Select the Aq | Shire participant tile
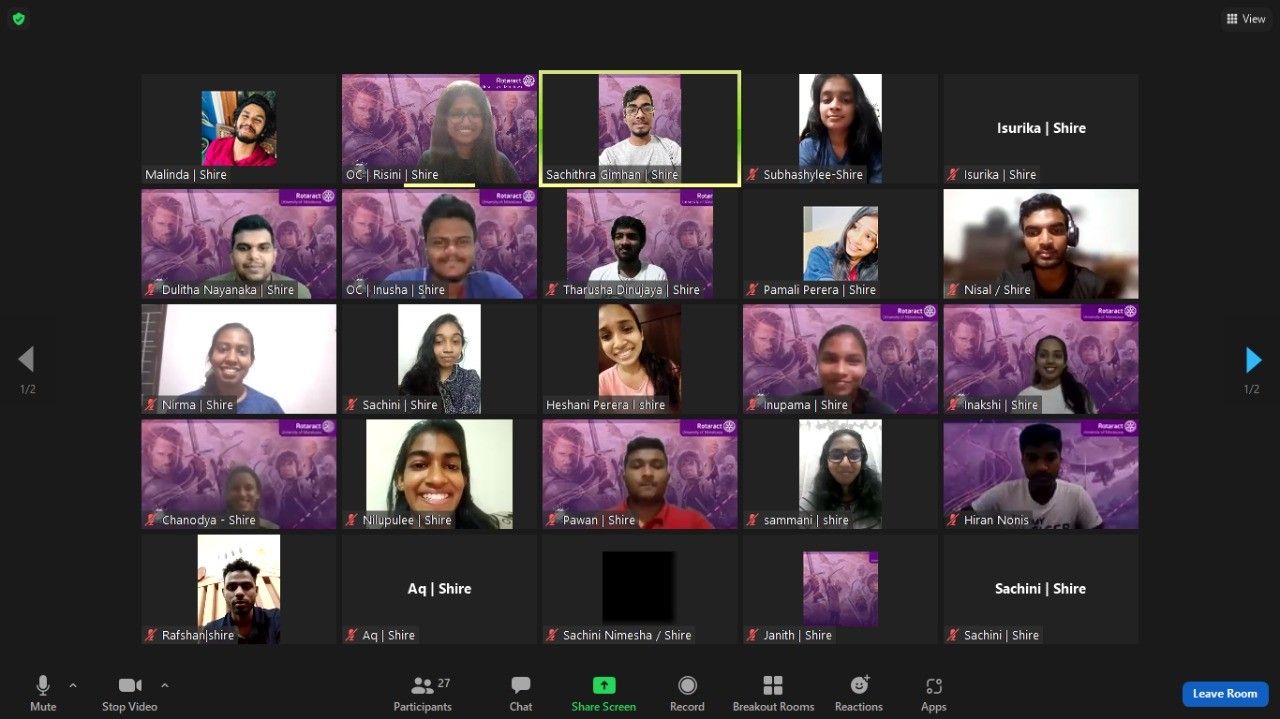 point(439,589)
